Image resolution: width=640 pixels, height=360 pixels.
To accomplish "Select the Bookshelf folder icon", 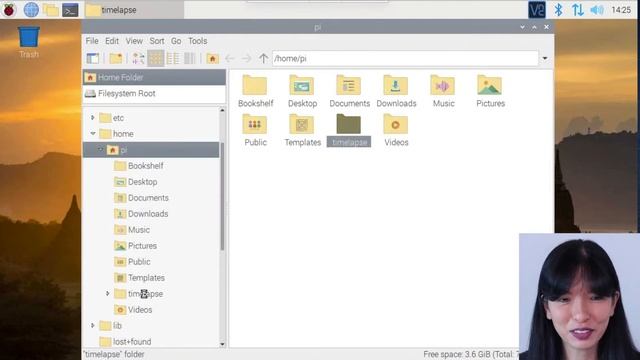I will coord(256,91).
